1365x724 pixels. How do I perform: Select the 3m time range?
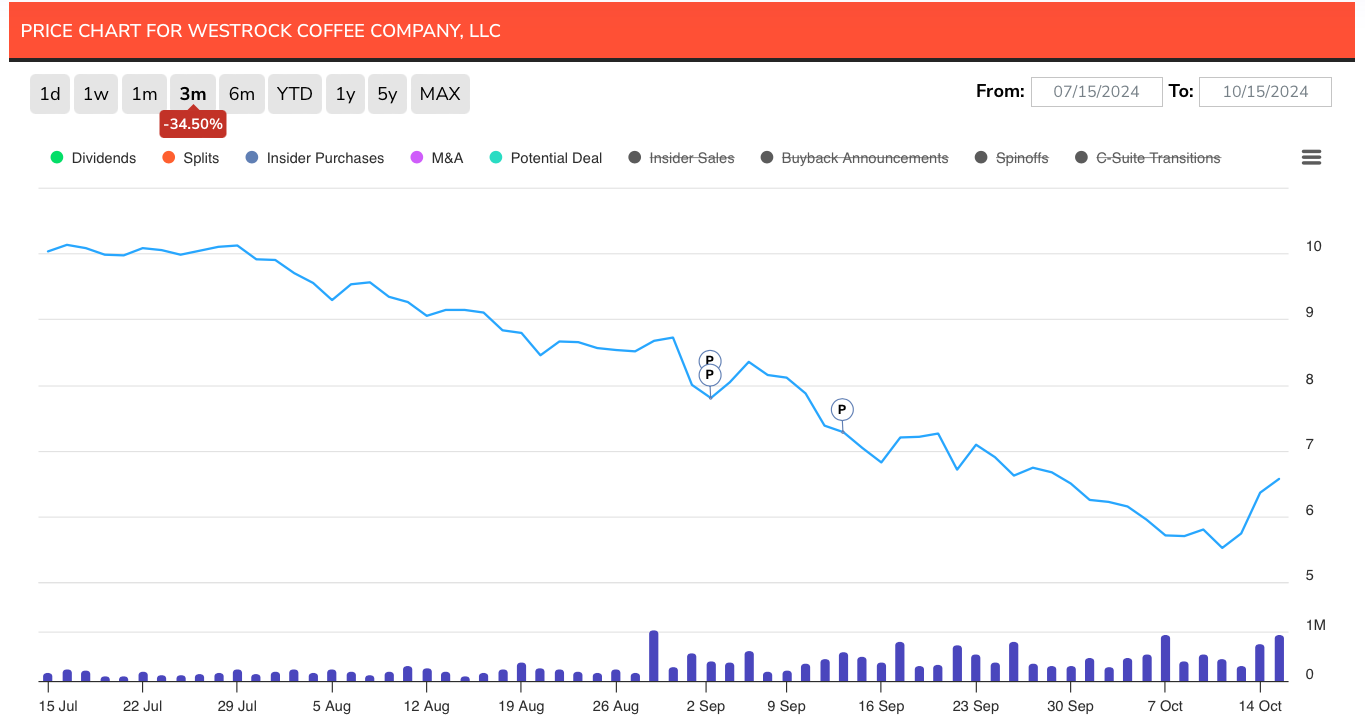(193, 94)
